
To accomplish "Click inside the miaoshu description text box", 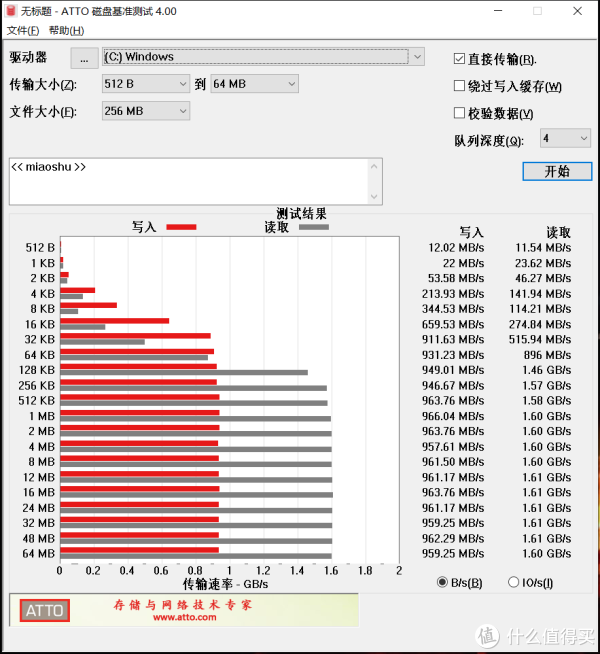I will coord(189,181).
